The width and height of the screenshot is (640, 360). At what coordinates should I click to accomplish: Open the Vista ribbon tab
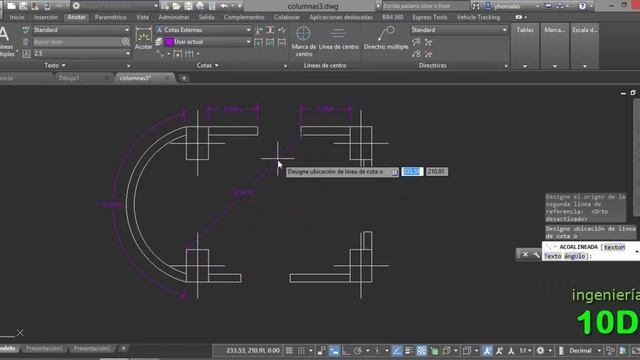[142, 17]
